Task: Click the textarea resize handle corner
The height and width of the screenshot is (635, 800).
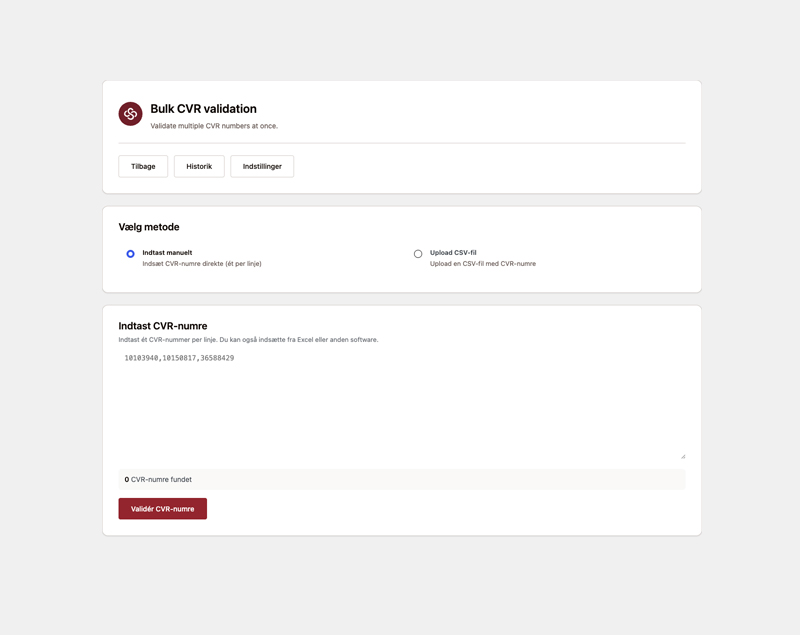Action: coord(683,456)
